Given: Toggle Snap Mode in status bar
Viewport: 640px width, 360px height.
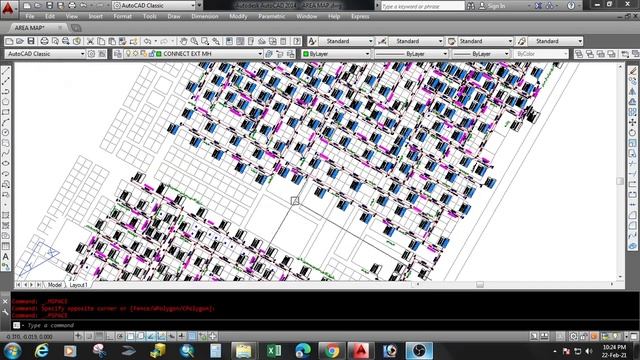Looking at the screenshot, I should click(89, 336).
